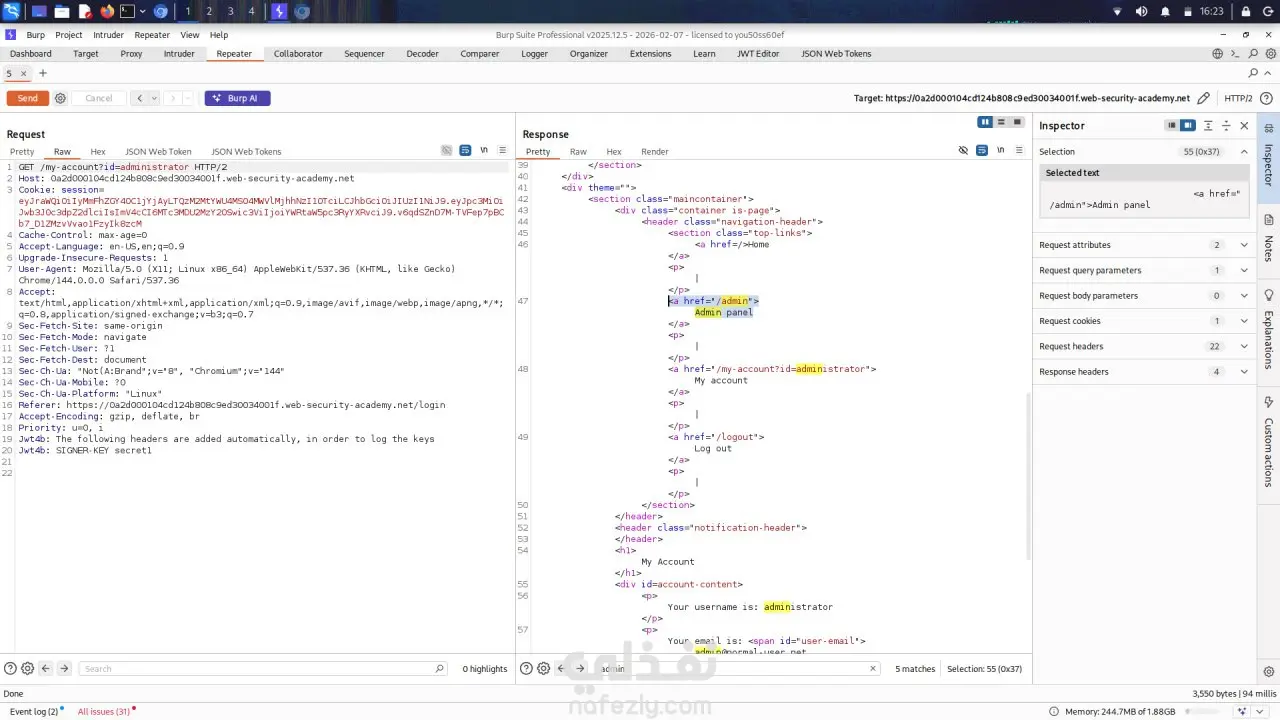The image size is (1280, 720).
Task: Open Request panel options hamburger menu
Action: 503,151
